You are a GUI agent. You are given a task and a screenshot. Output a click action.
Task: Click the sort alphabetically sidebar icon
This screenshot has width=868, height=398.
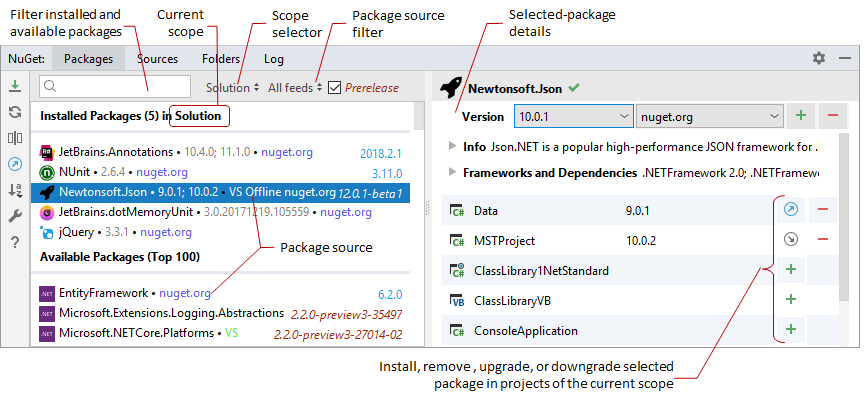[x=16, y=190]
